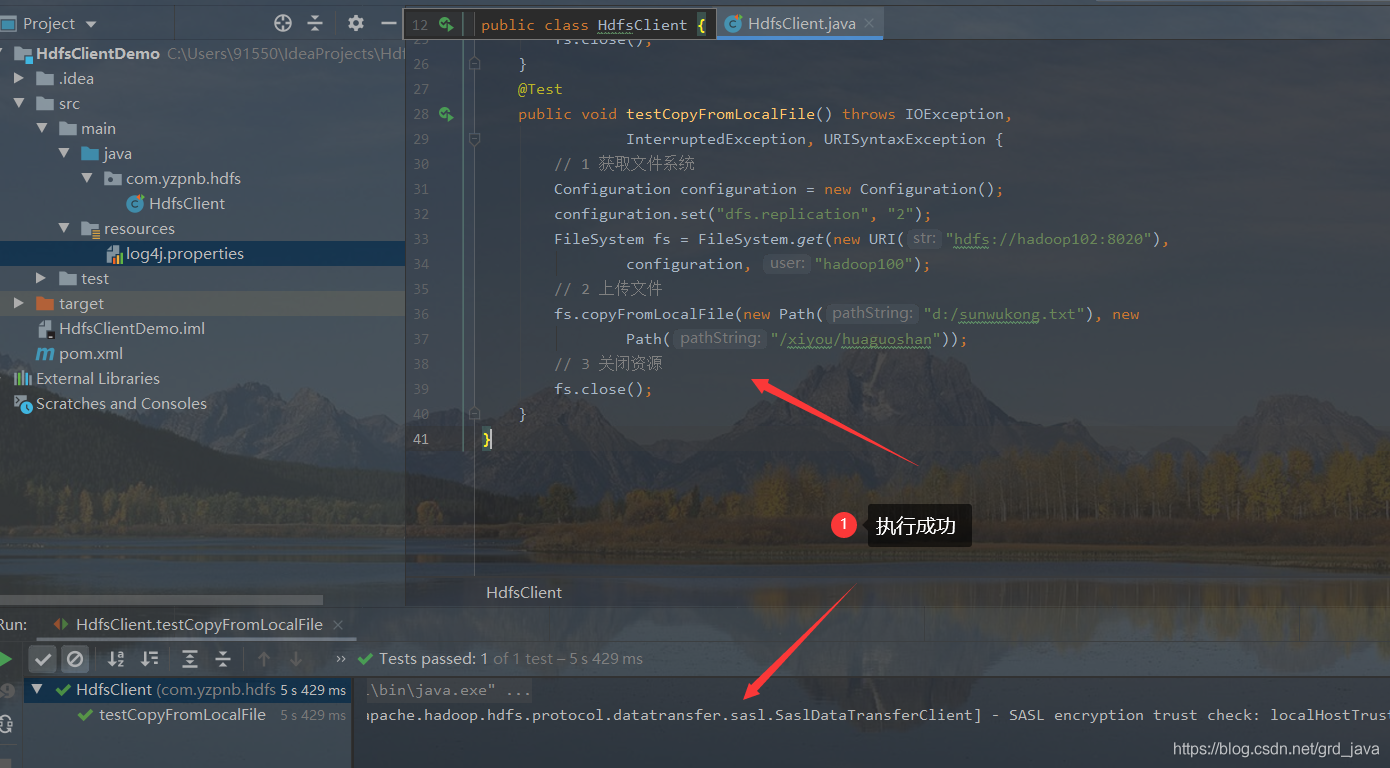Viewport: 1390px width, 768px height.
Task: Toggle Show Passed tests checkmark button
Action: pos(42,658)
